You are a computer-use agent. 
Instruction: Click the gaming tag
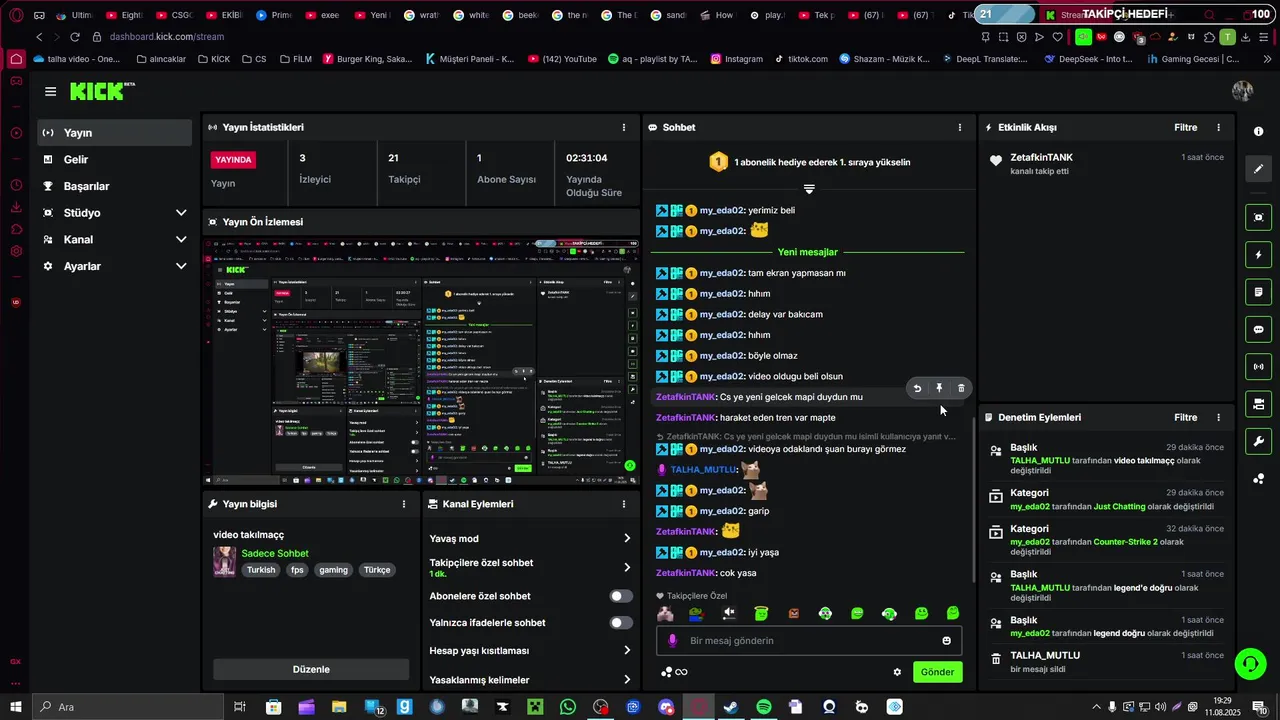(333, 570)
